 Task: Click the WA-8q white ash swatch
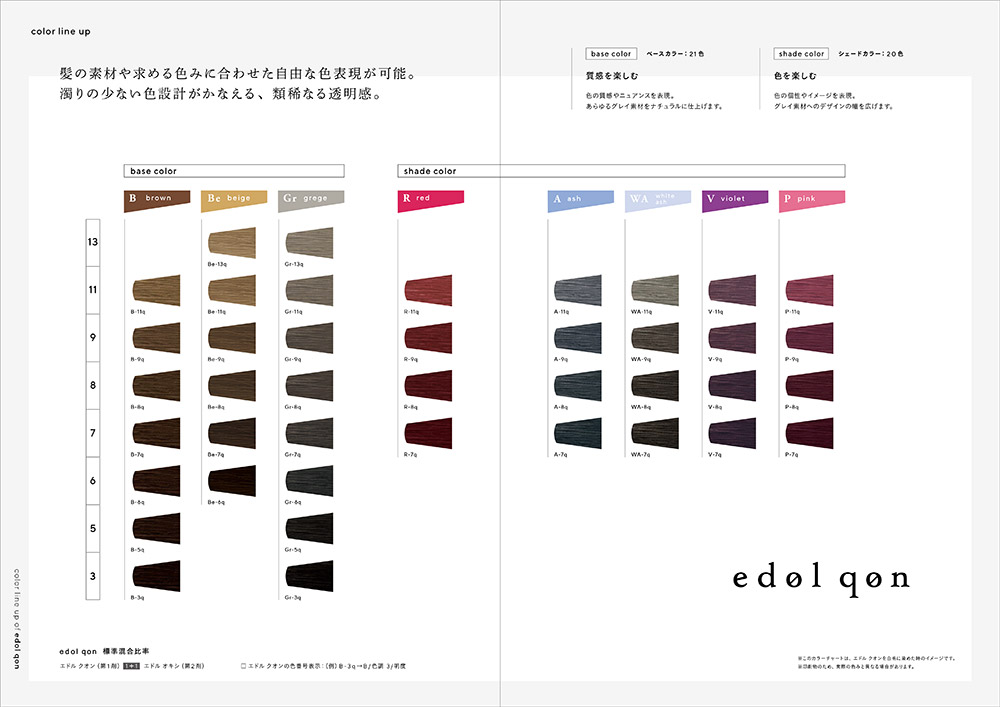point(655,386)
